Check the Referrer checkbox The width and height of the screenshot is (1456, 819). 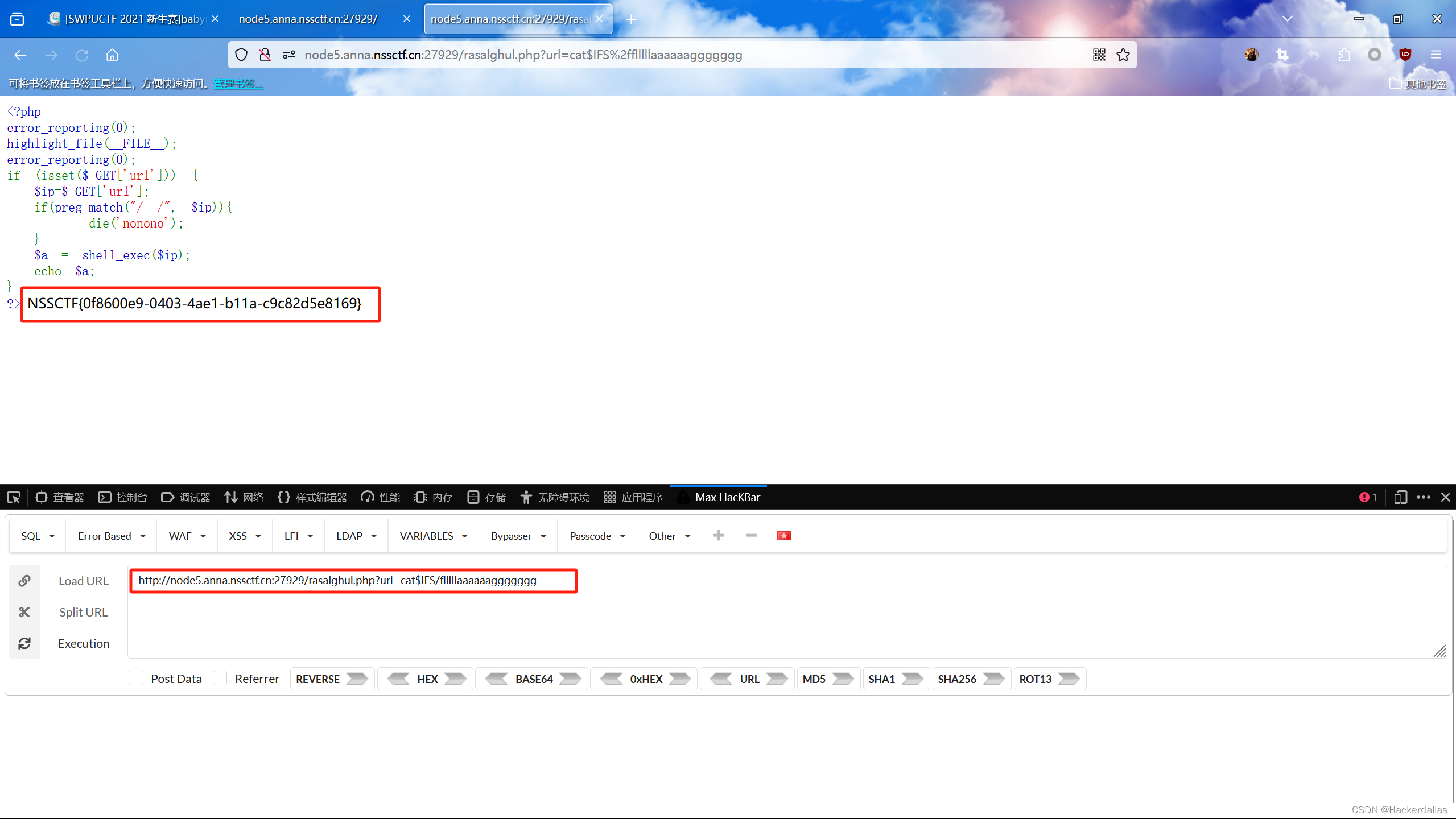coord(220,678)
